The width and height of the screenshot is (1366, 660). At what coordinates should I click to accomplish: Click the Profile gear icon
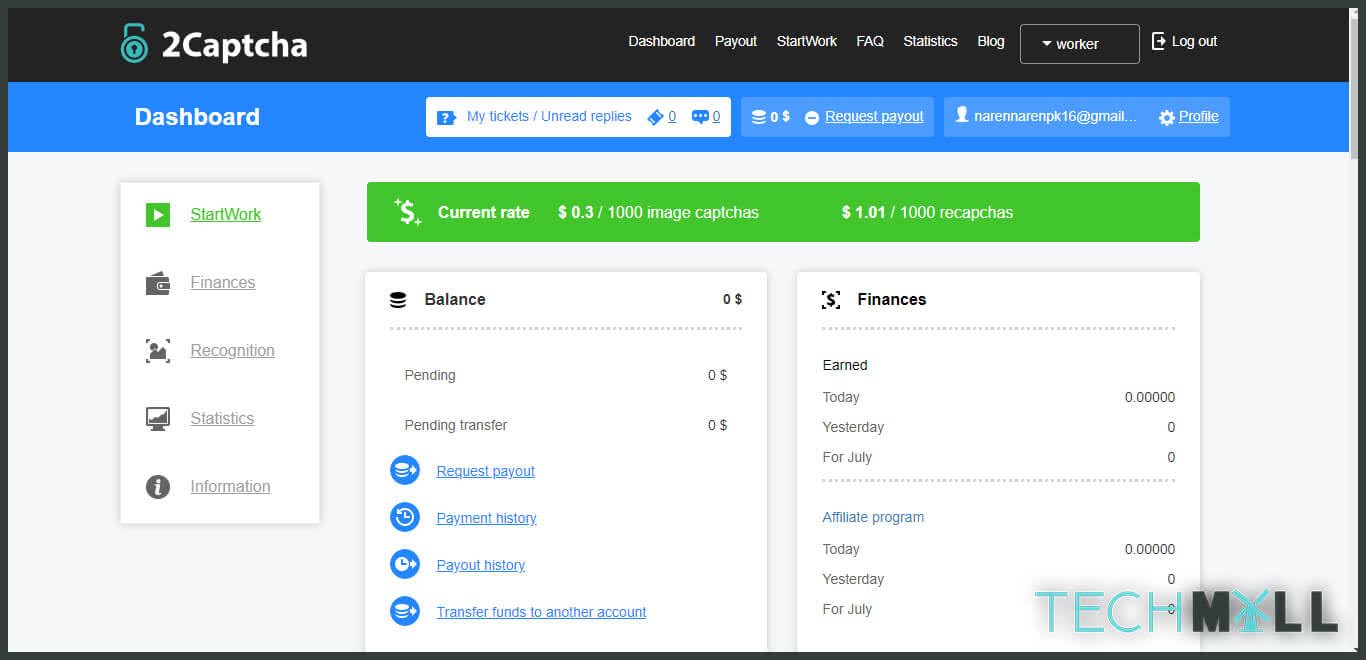click(x=1167, y=117)
